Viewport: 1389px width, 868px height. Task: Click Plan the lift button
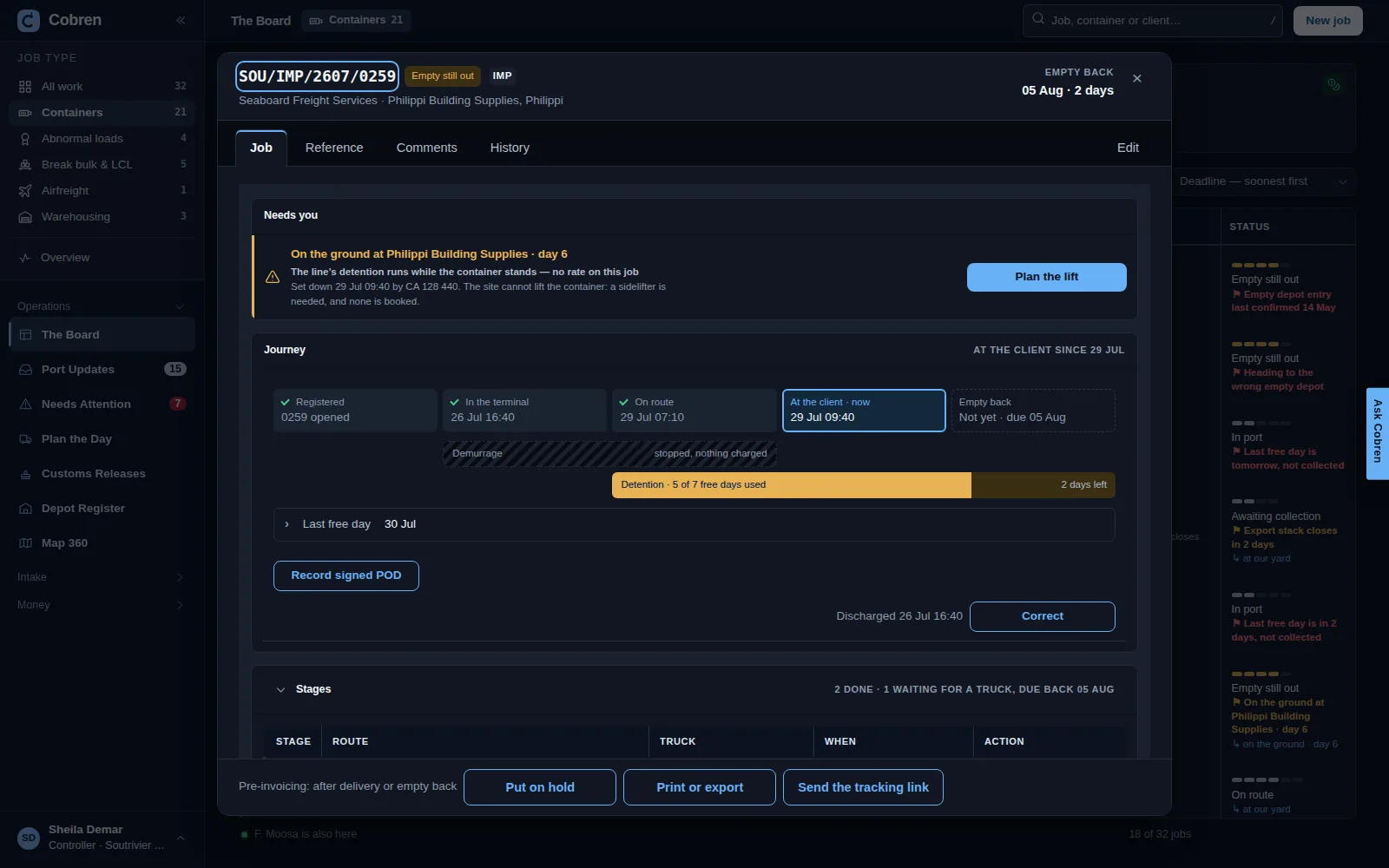[x=1046, y=277]
